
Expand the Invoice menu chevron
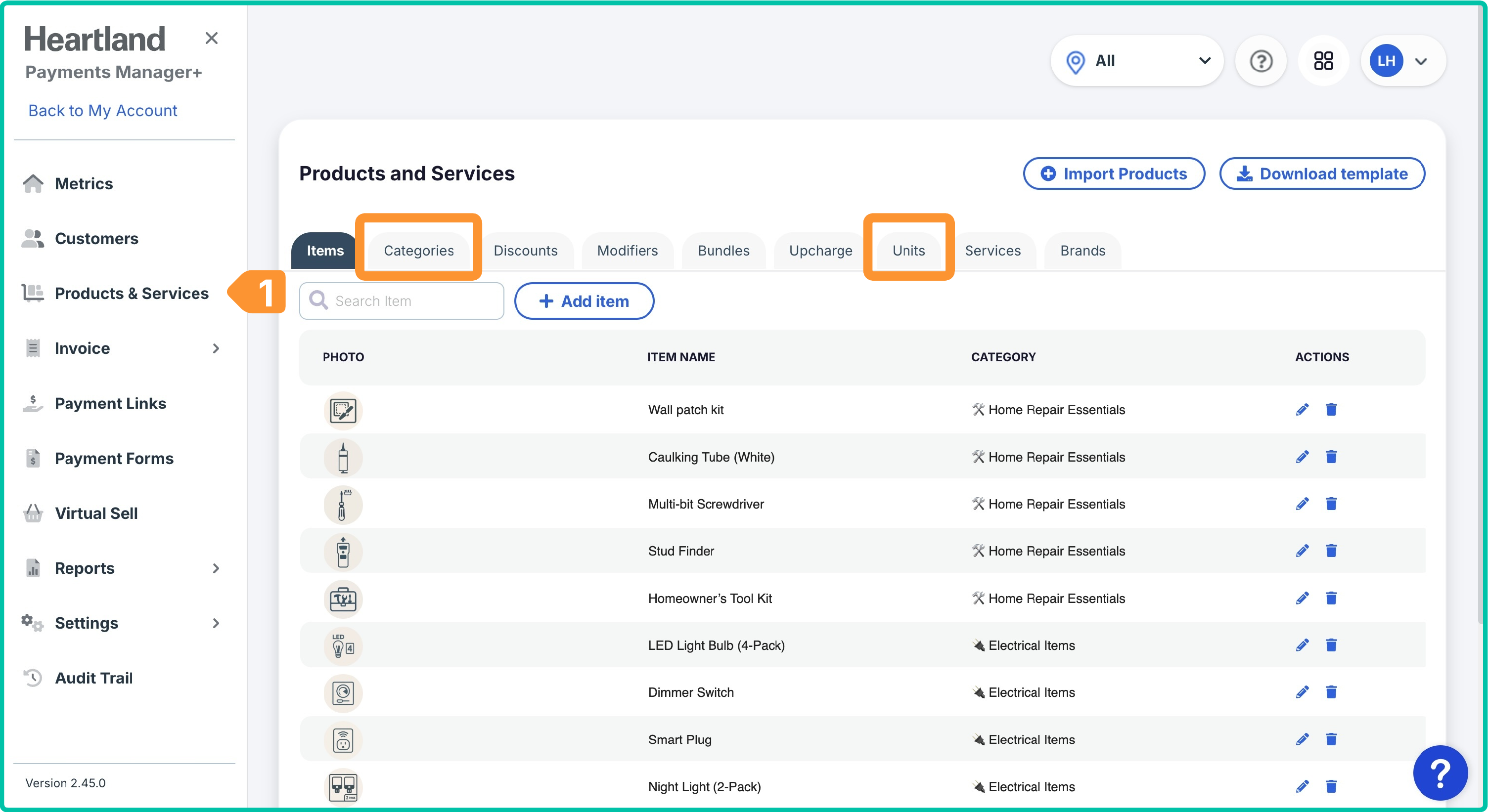(216, 348)
